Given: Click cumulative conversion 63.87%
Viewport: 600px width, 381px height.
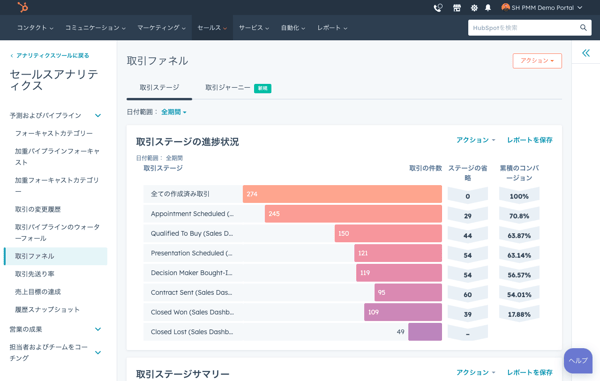Looking at the screenshot, I should tap(519, 236).
